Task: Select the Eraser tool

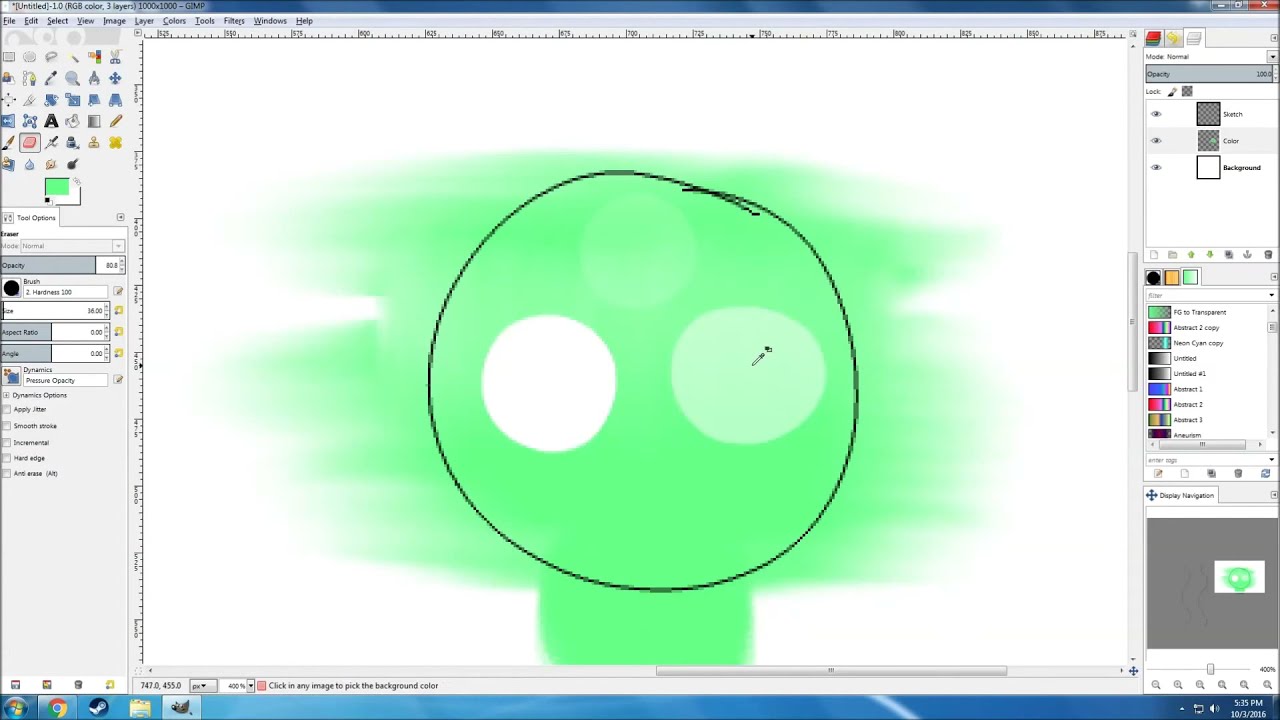Action: click(x=29, y=143)
